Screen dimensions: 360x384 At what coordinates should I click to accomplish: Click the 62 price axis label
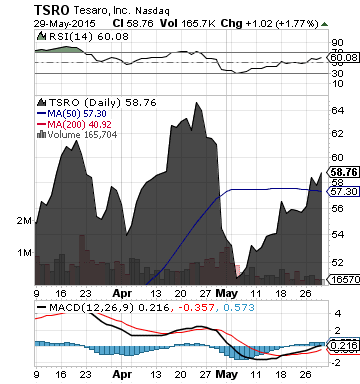point(337,134)
